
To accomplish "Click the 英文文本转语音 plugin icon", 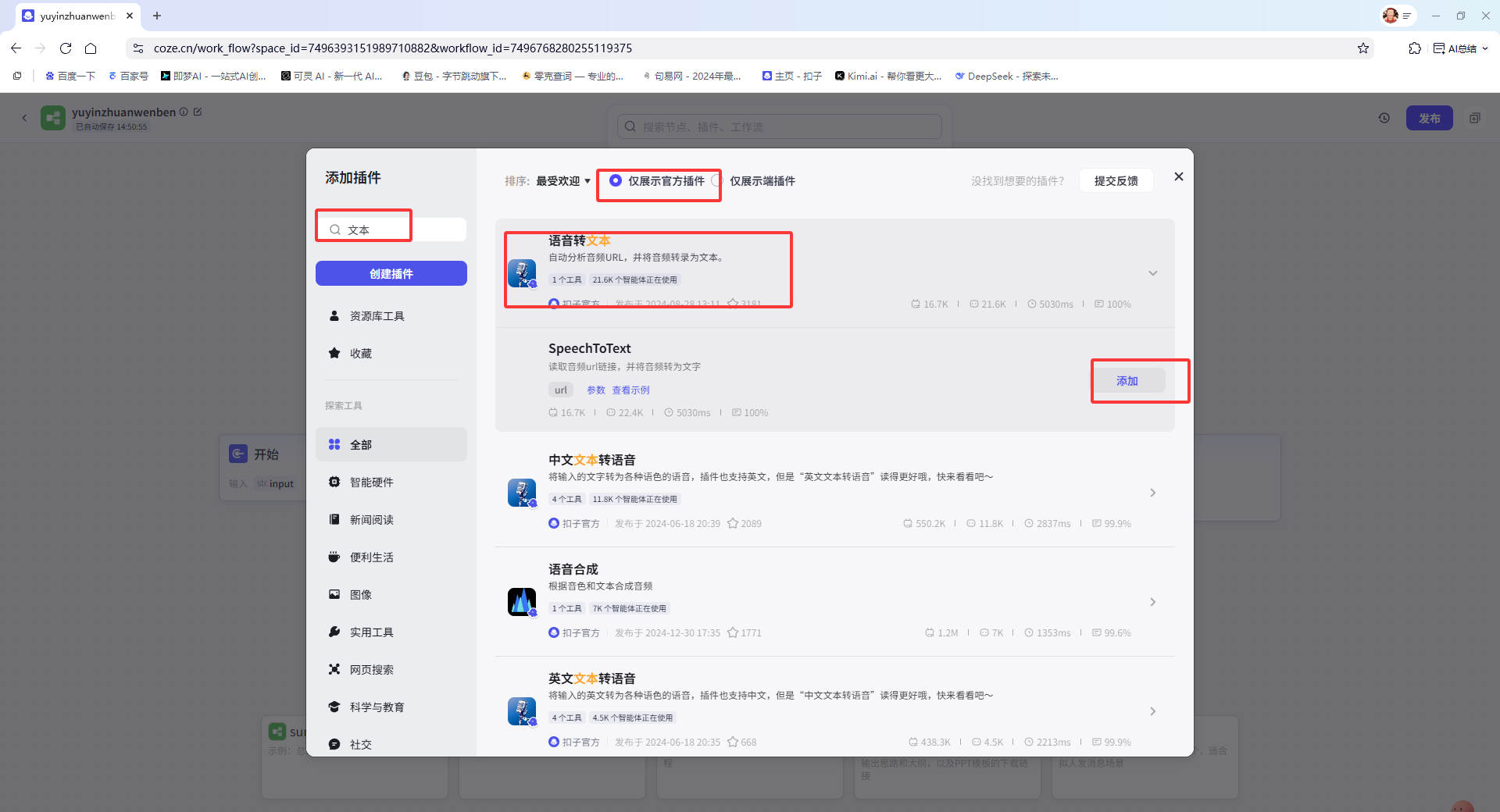I will coord(522,711).
